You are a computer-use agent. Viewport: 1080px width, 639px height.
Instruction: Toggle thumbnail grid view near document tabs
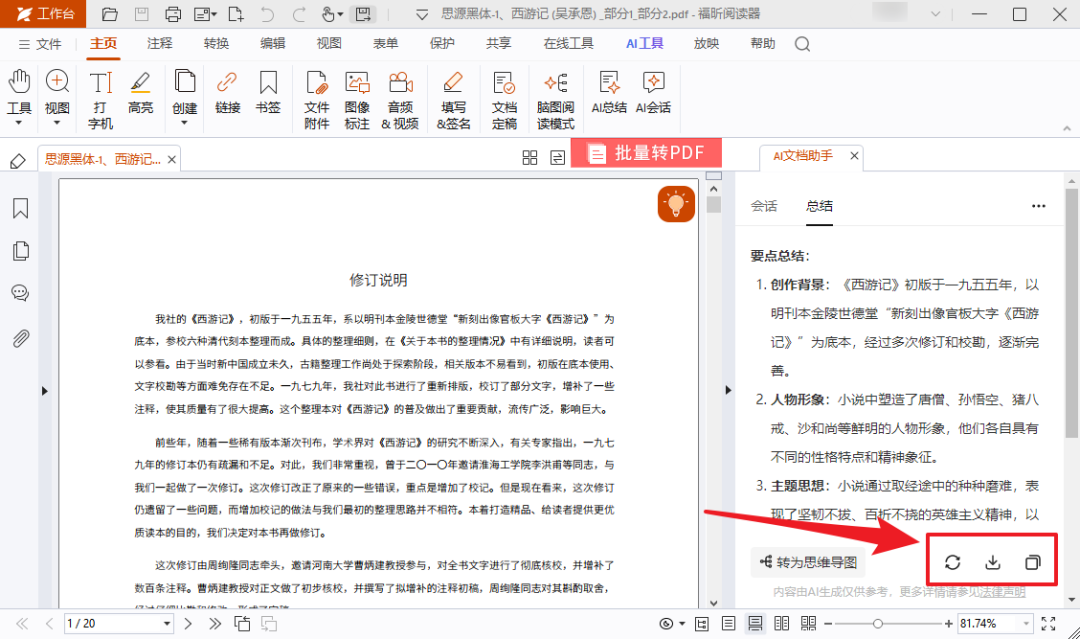coord(530,158)
